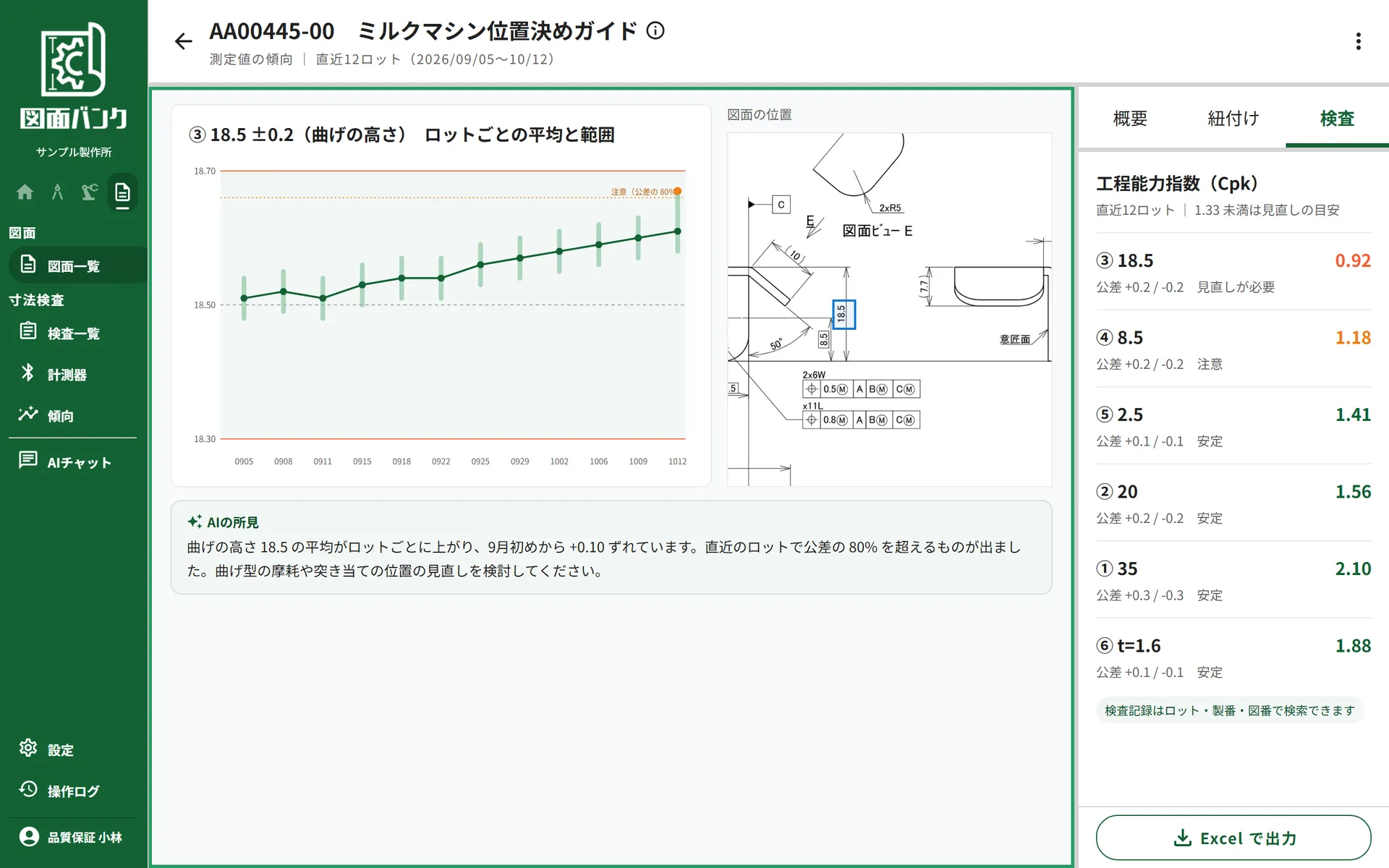
Task: Open 図面一覧 in the sidebar
Action: tap(77, 265)
